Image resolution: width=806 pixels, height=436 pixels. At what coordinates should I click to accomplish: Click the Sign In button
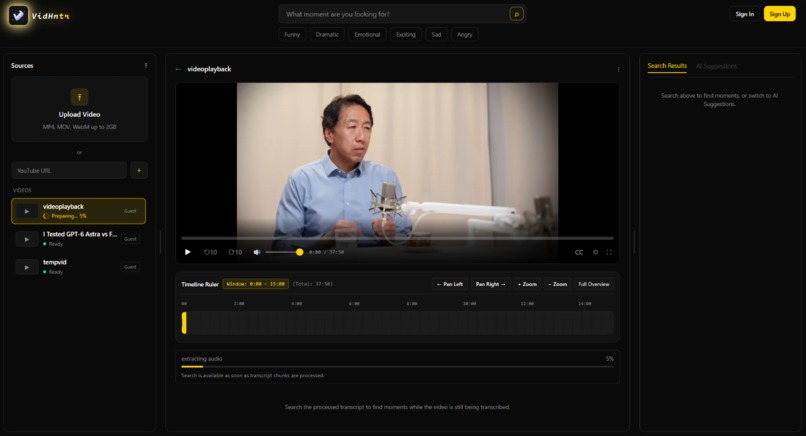[744, 14]
